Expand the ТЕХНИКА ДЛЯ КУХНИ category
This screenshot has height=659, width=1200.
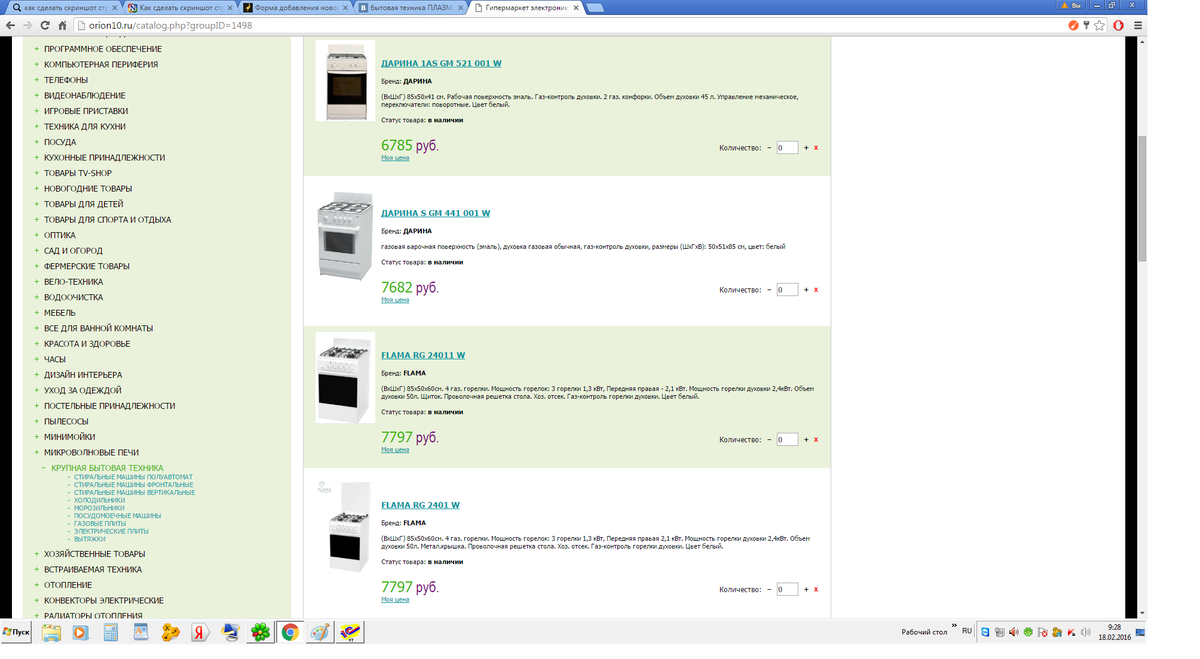click(x=37, y=127)
